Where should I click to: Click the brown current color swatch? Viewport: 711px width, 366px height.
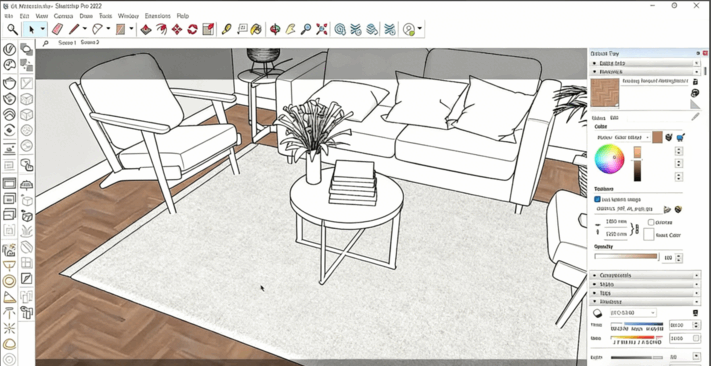(x=657, y=137)
